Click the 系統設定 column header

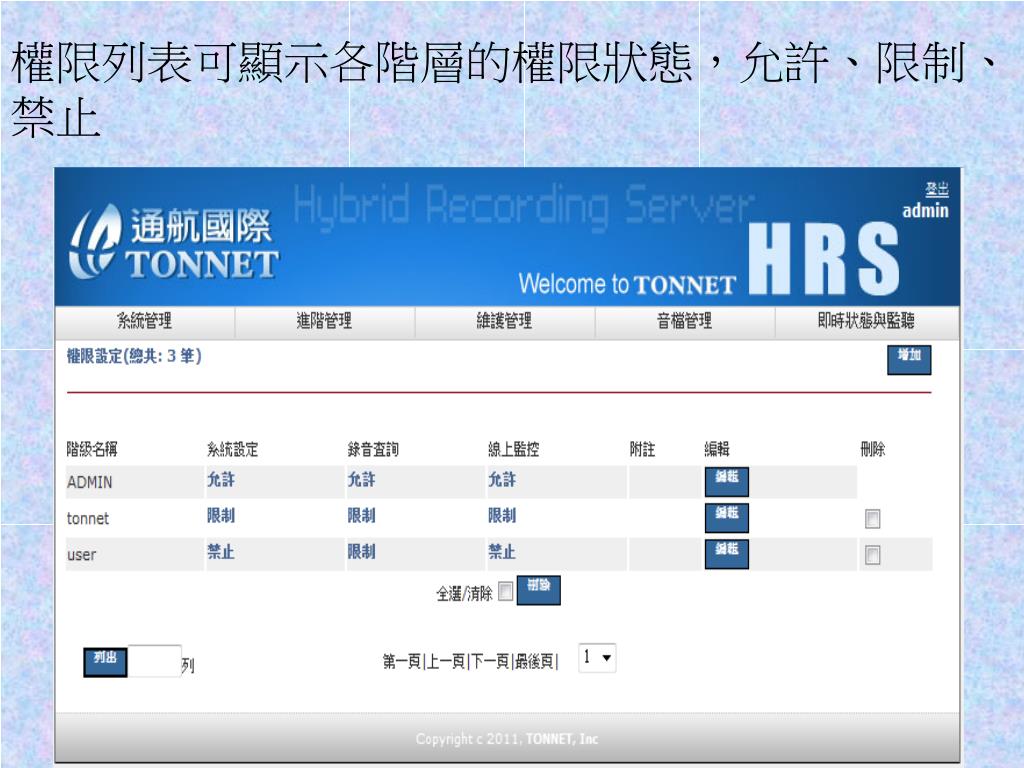(232, 449)
